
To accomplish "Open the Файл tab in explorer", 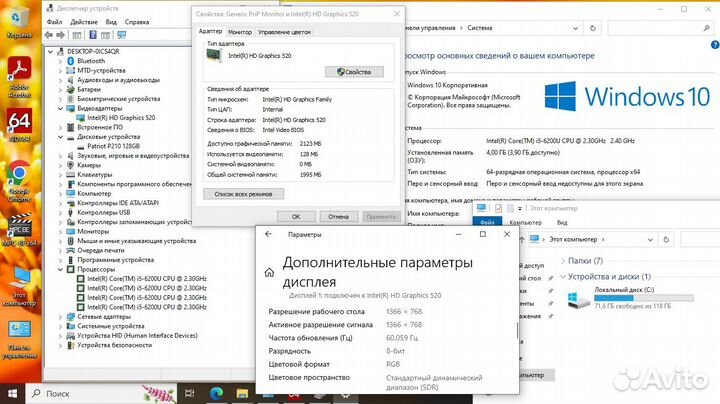I will click(x=487, y=222).
